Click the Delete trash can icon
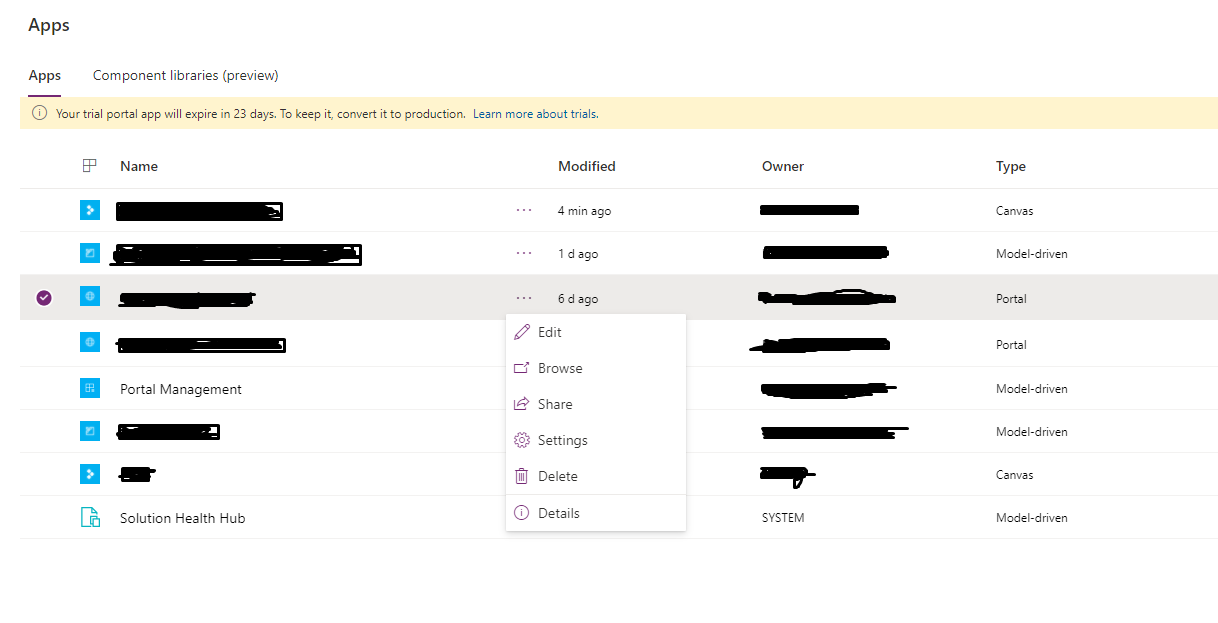1218x623 pixels. 521,476
